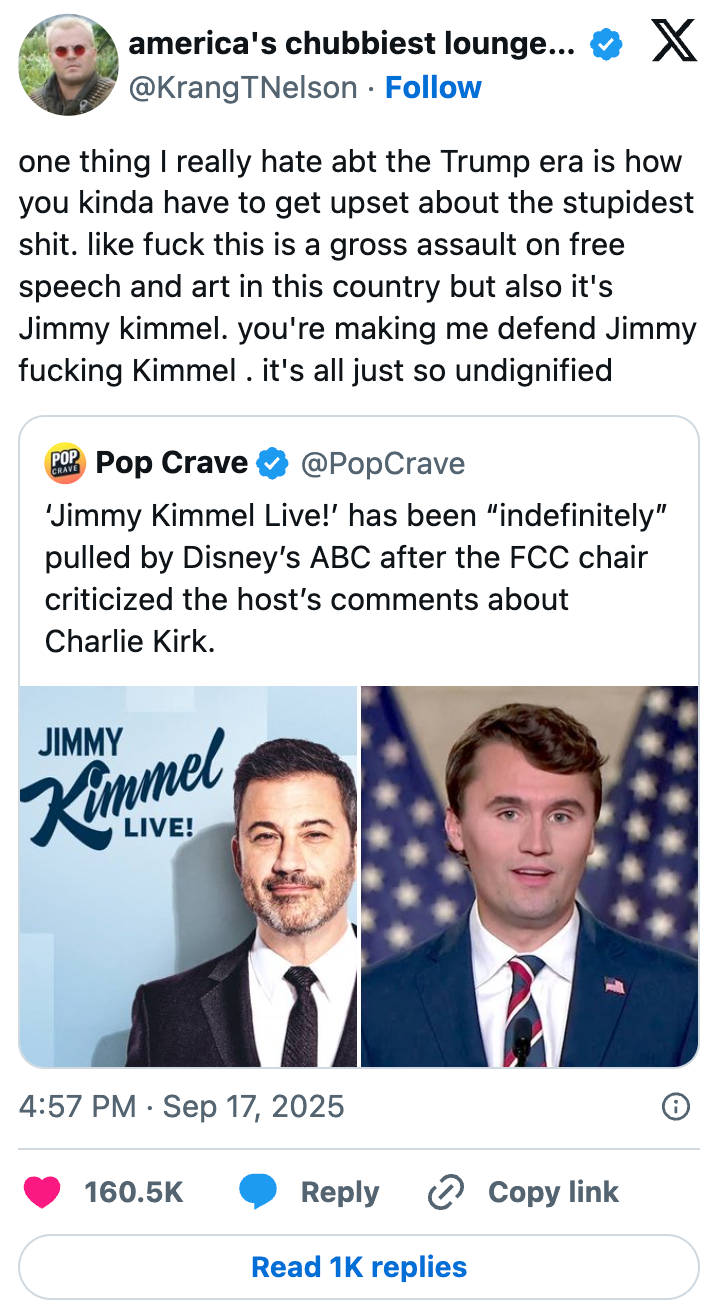Click Pop Crave's verified checkmark
The image size is (722, 1308).
click(x=270, y=462)
